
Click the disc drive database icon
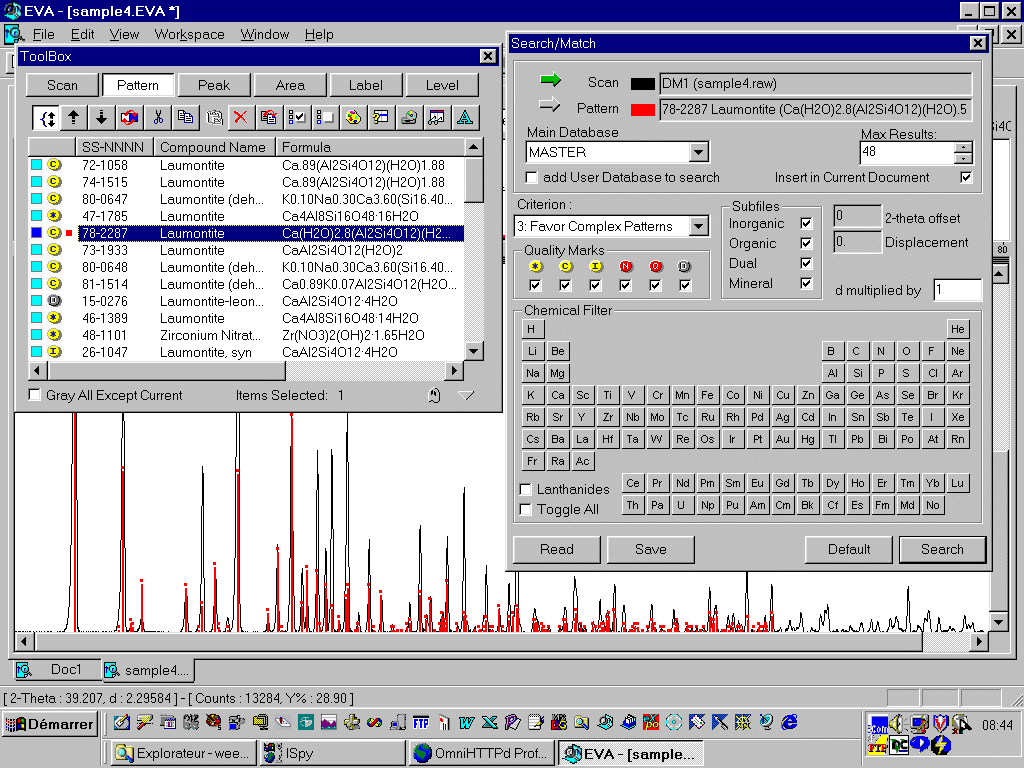point(409,118)
